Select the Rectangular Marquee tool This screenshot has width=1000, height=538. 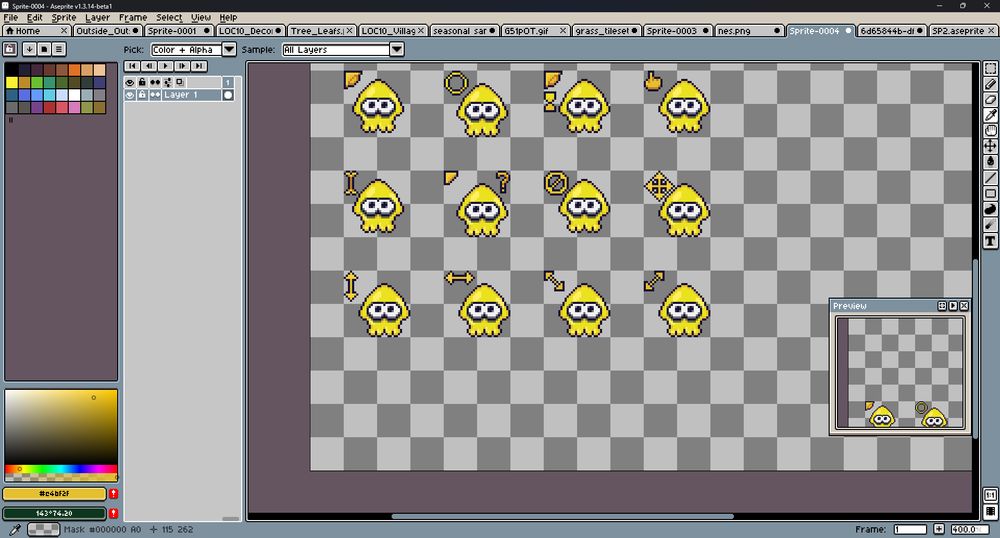(990, 68)
